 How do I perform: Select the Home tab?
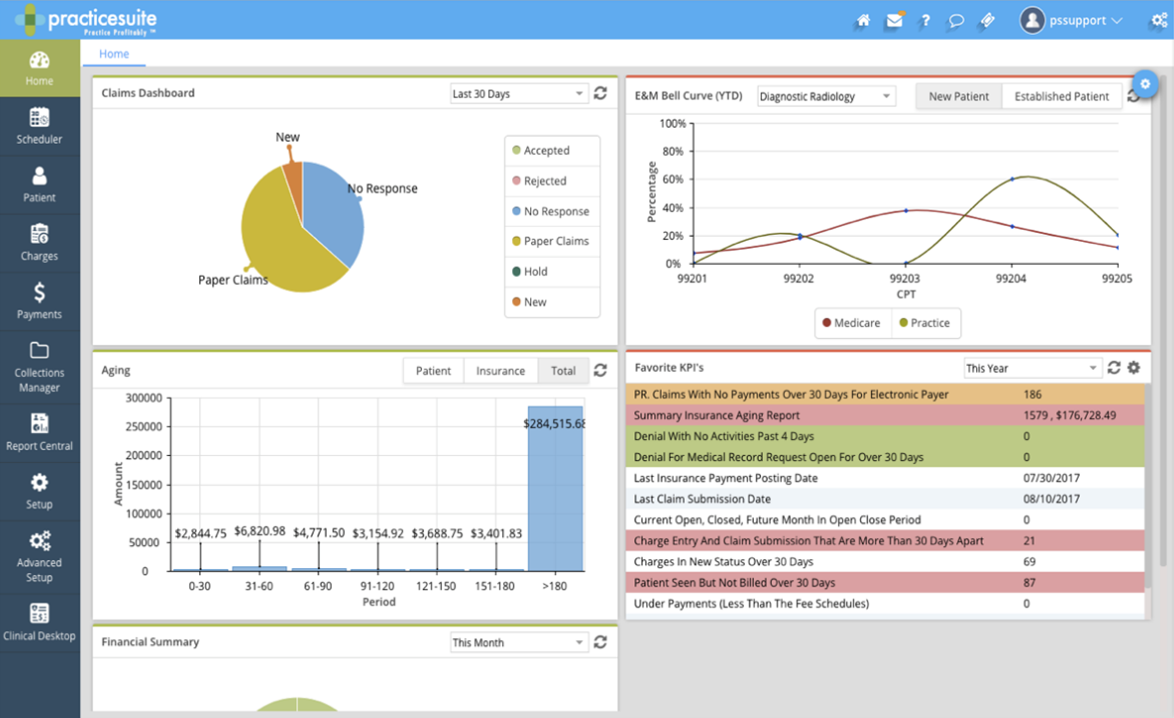(113, 54)
